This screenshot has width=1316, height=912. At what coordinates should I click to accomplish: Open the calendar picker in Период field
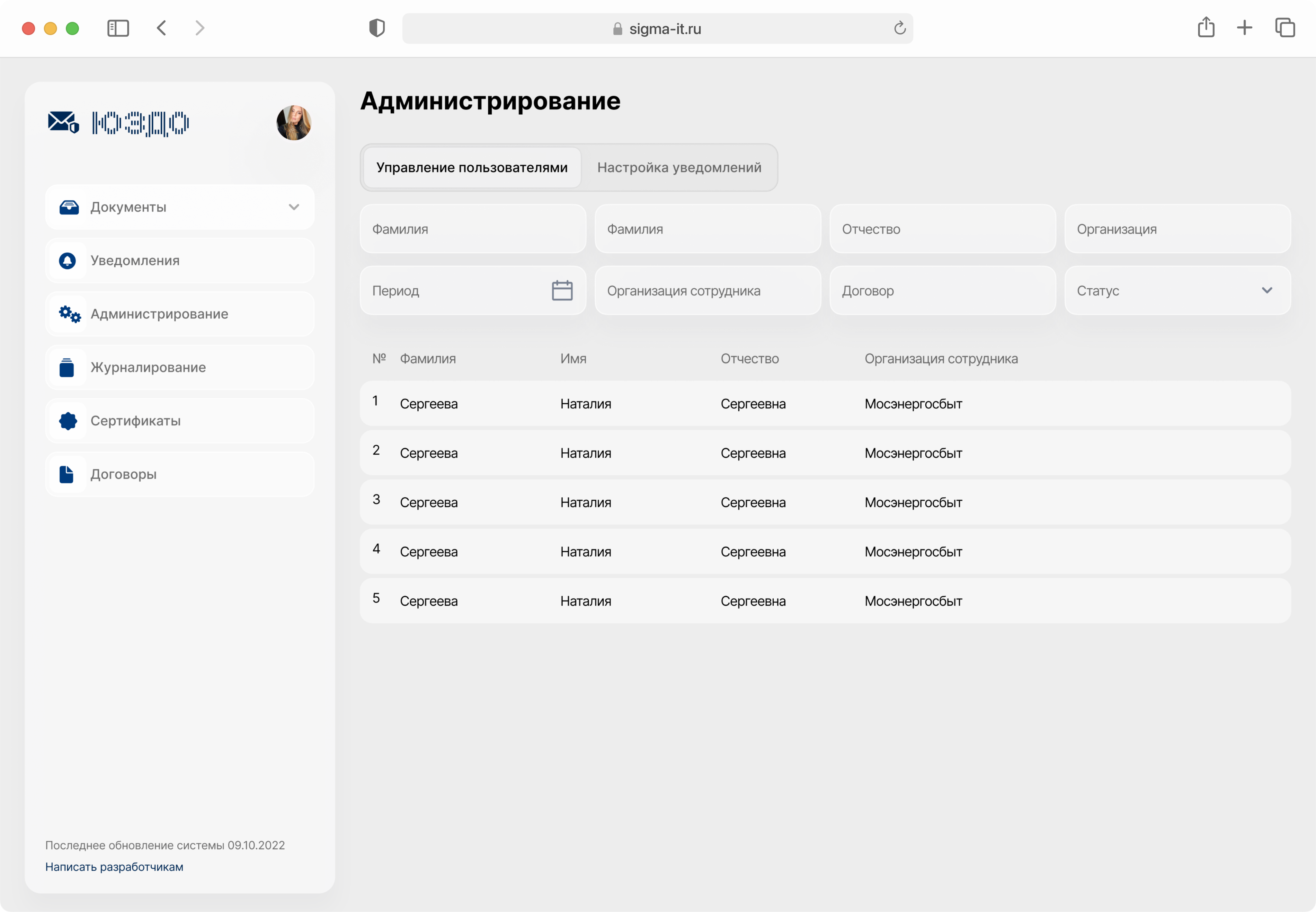coord(562,290)
